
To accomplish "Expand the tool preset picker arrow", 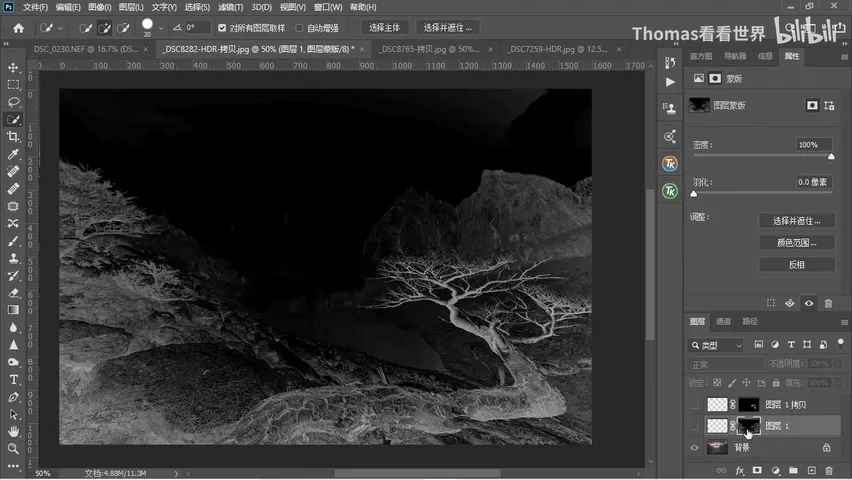I will (60, 28).
